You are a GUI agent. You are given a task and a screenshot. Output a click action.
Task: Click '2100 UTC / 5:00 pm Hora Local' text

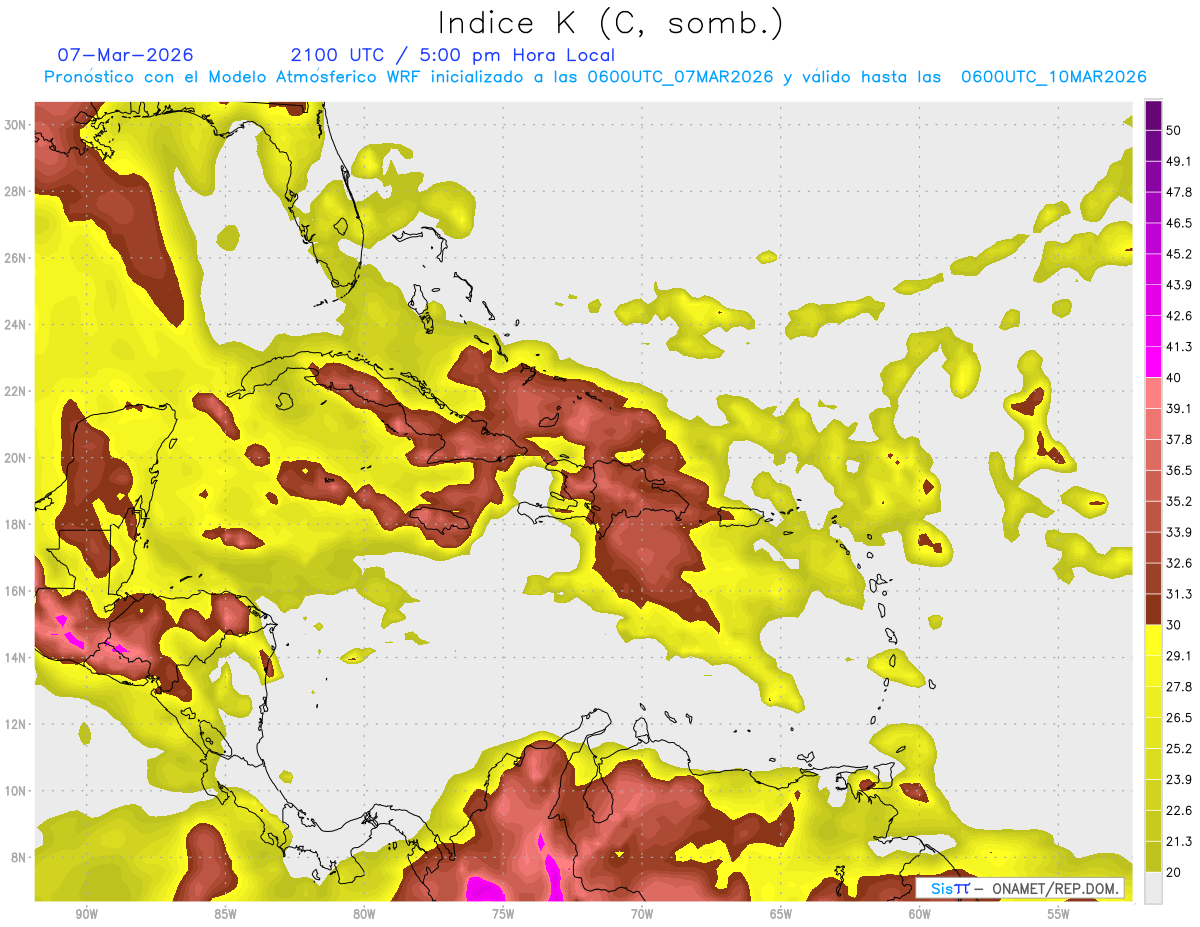(x=453, y=55)
